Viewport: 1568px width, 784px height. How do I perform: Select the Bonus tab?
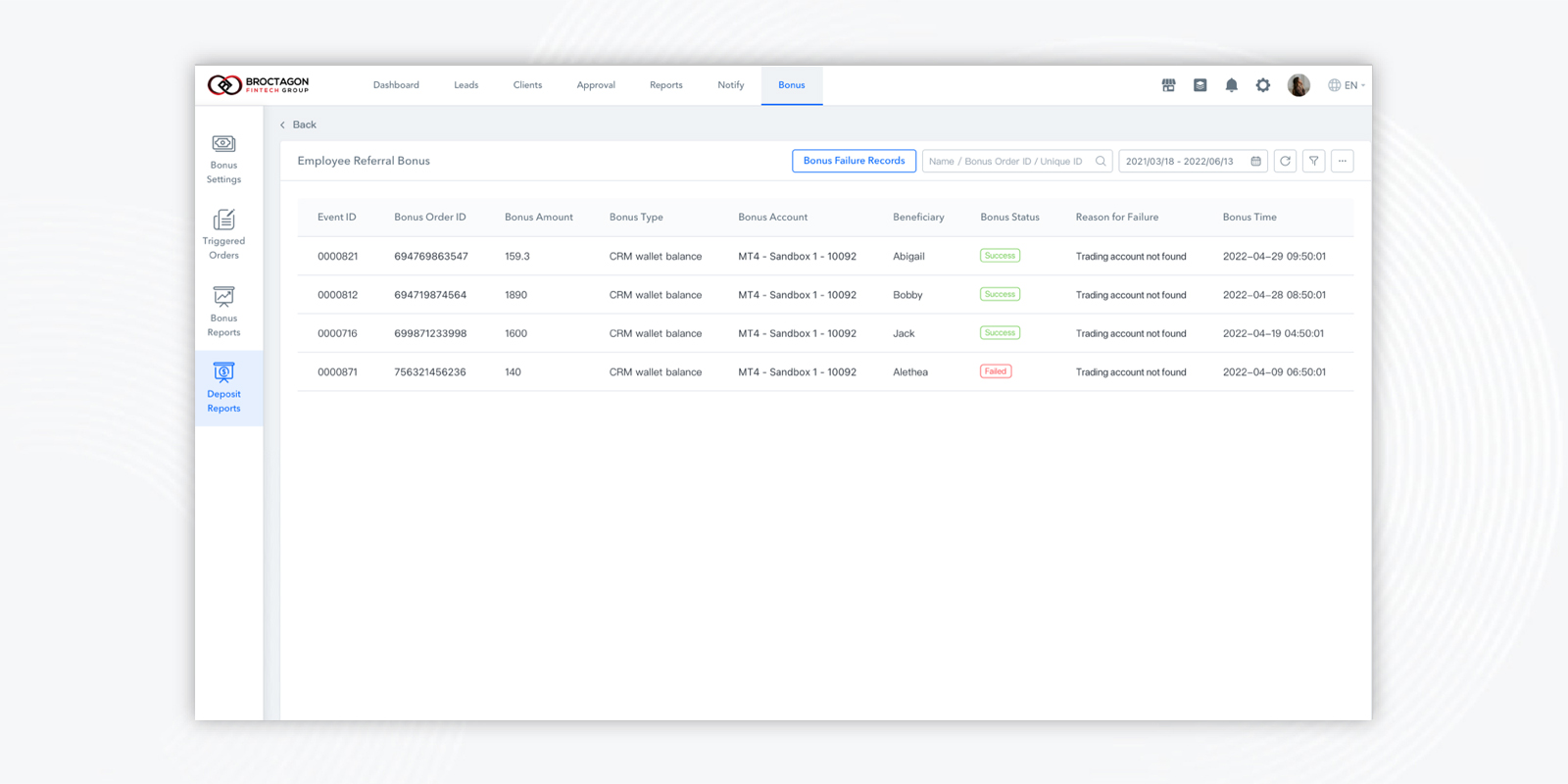pos(792,85)
